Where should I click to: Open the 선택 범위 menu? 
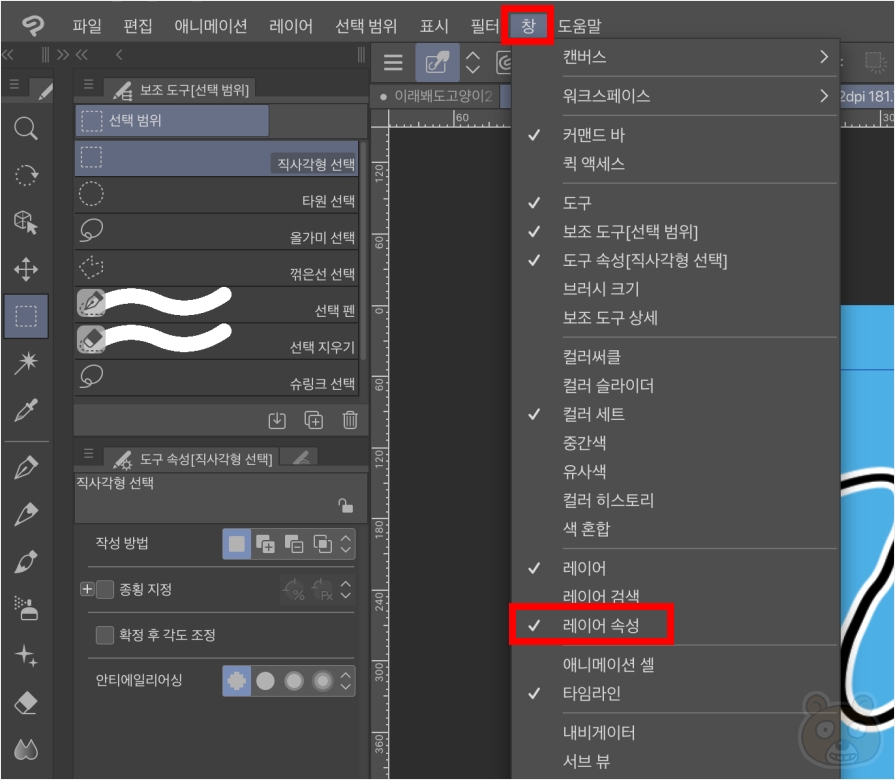pos(366,26)
